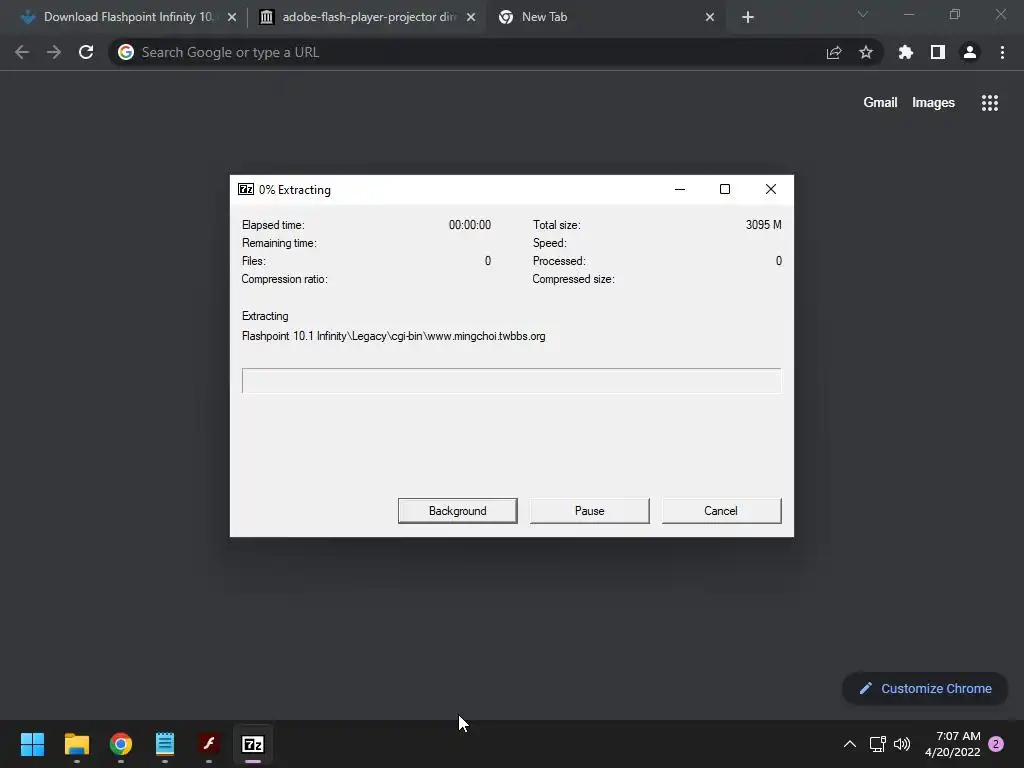Close the Download Flashpoint Infinity tab
1024x768 pixels.
click(x=232, y=17)
